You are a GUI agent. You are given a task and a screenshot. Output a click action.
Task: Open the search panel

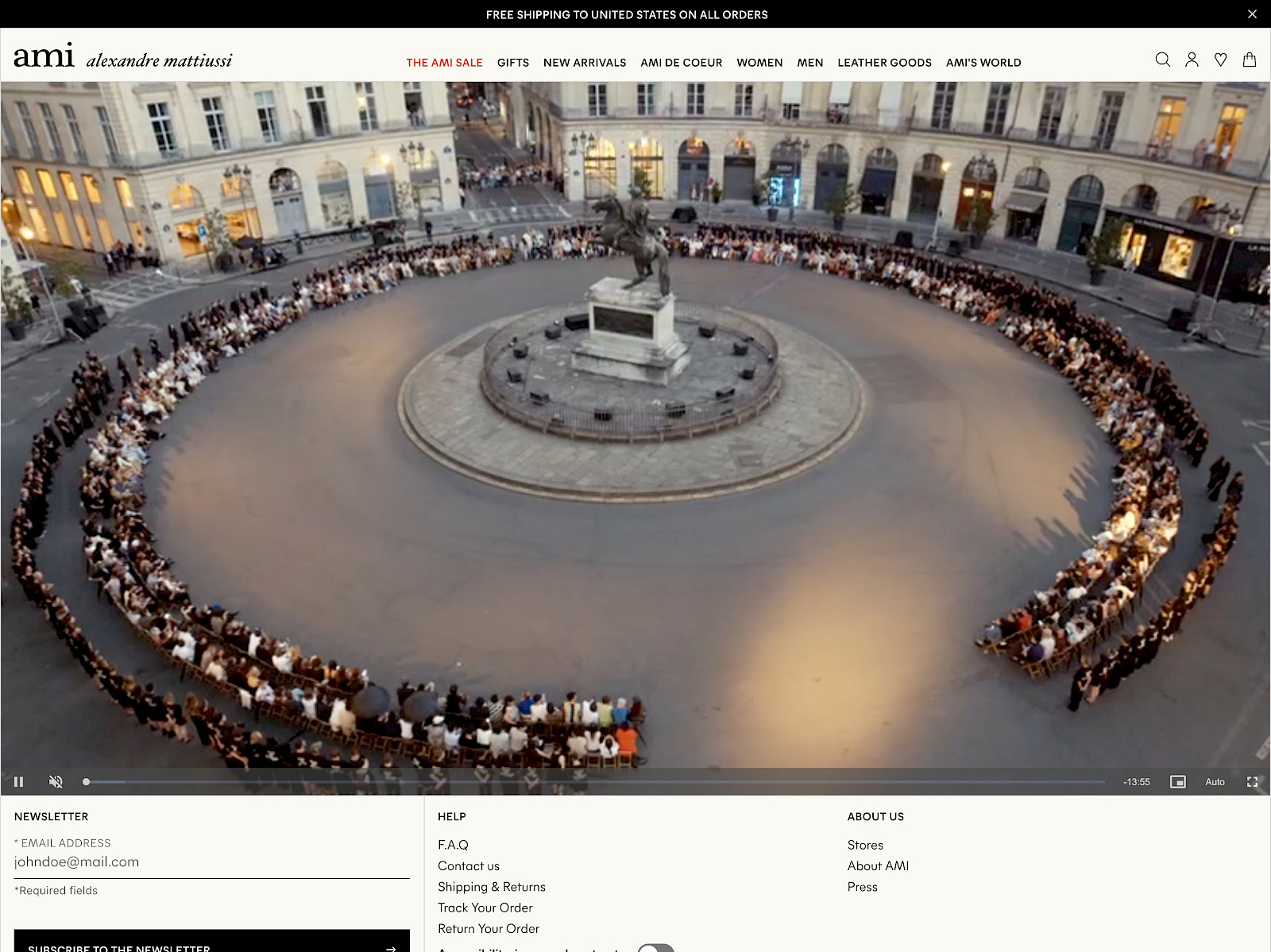point(1162,60)
